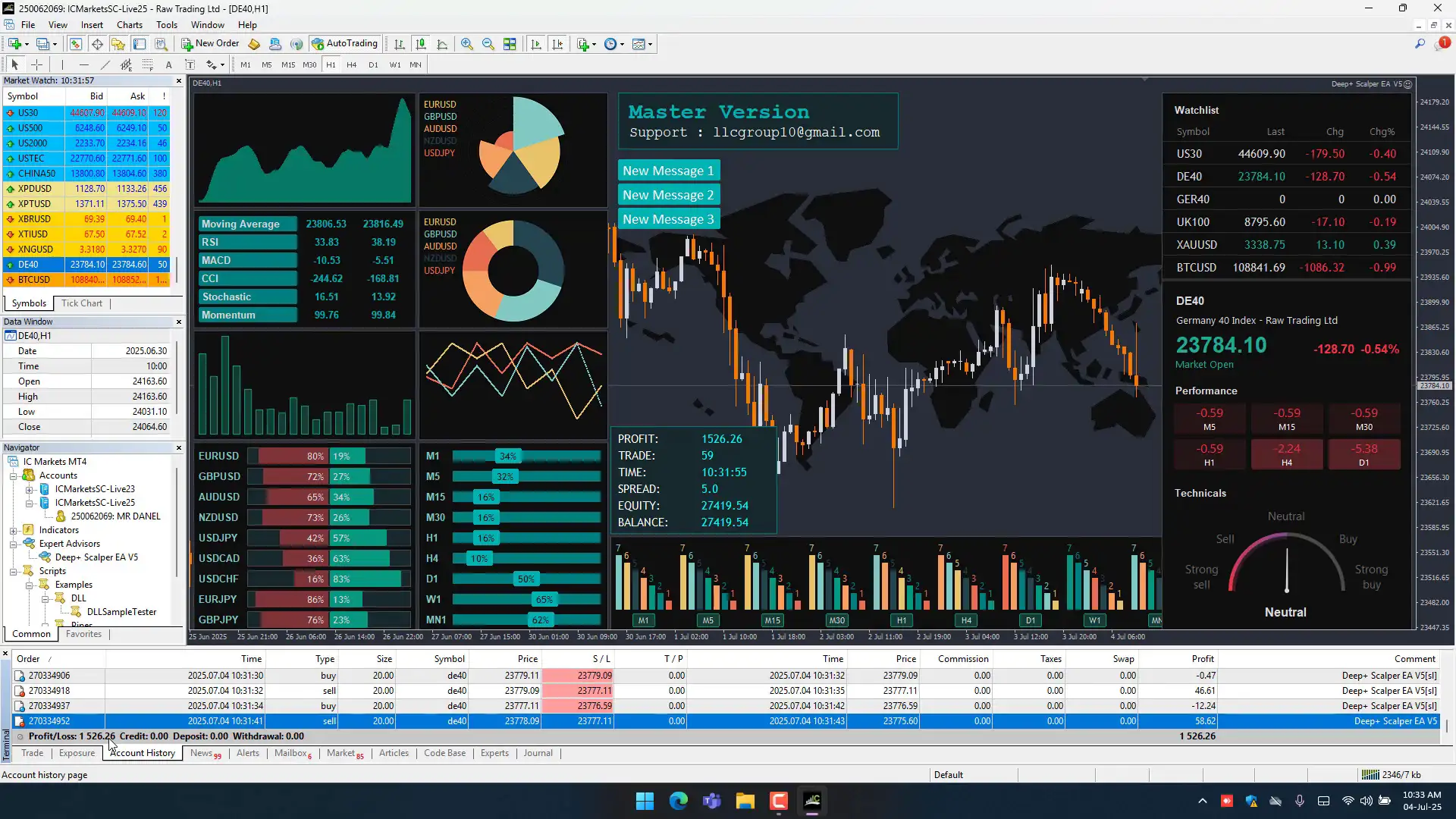
Task: Select the draw trendline tool
Action: pyautogui.click(x=105, y=65)
